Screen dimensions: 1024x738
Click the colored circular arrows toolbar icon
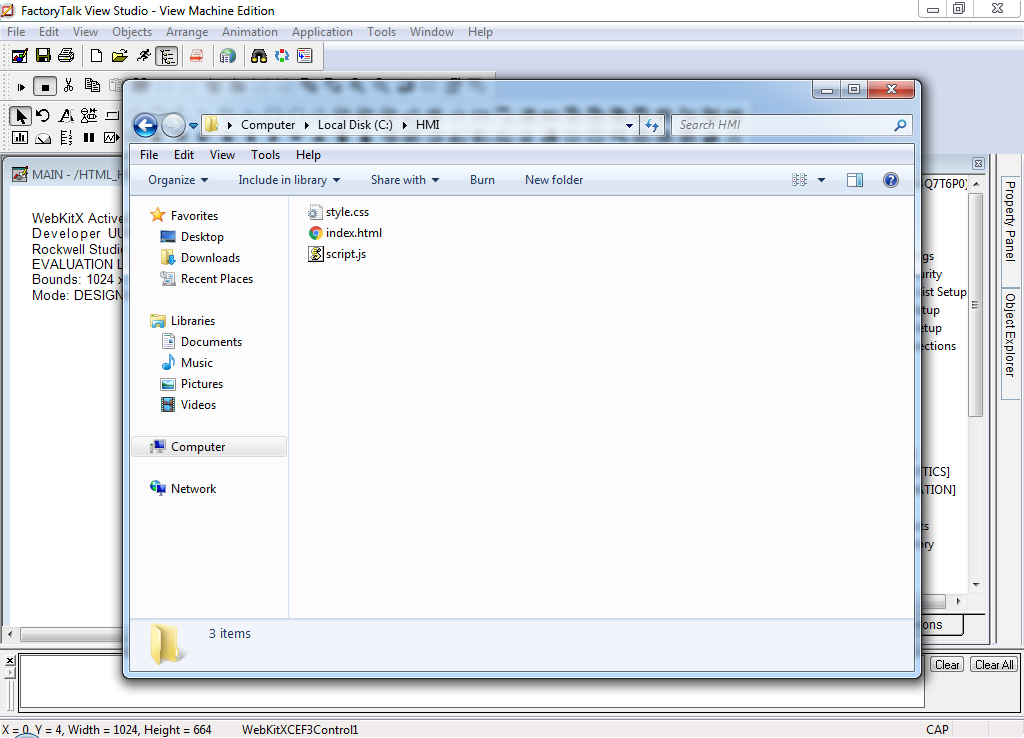pyautogui.click(x=281, y=56)
